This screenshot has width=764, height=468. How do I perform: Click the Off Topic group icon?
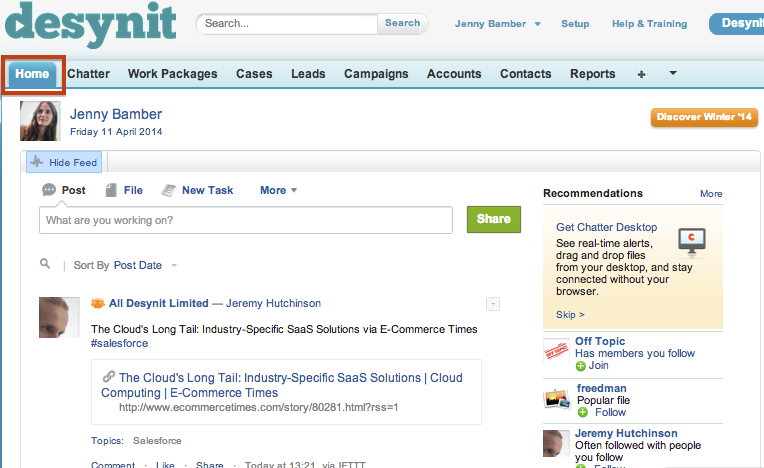[556, 351]
